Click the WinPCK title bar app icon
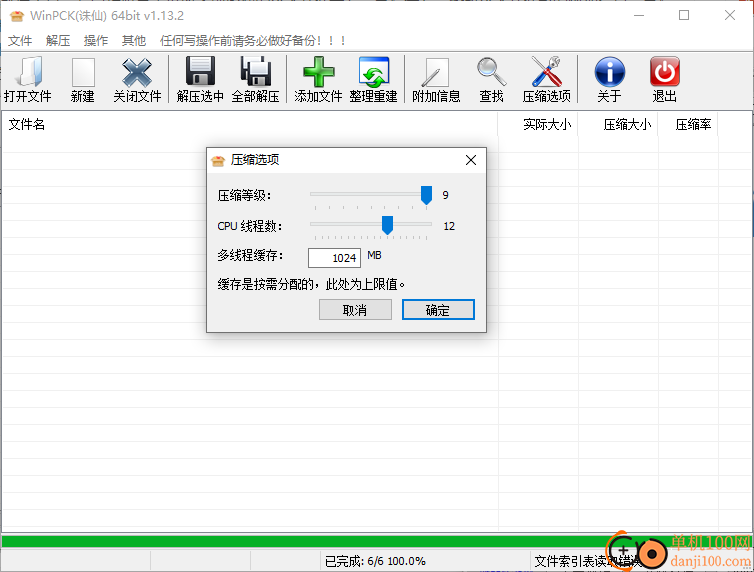This screenshot has width=754, height=572. coord(17,16)
